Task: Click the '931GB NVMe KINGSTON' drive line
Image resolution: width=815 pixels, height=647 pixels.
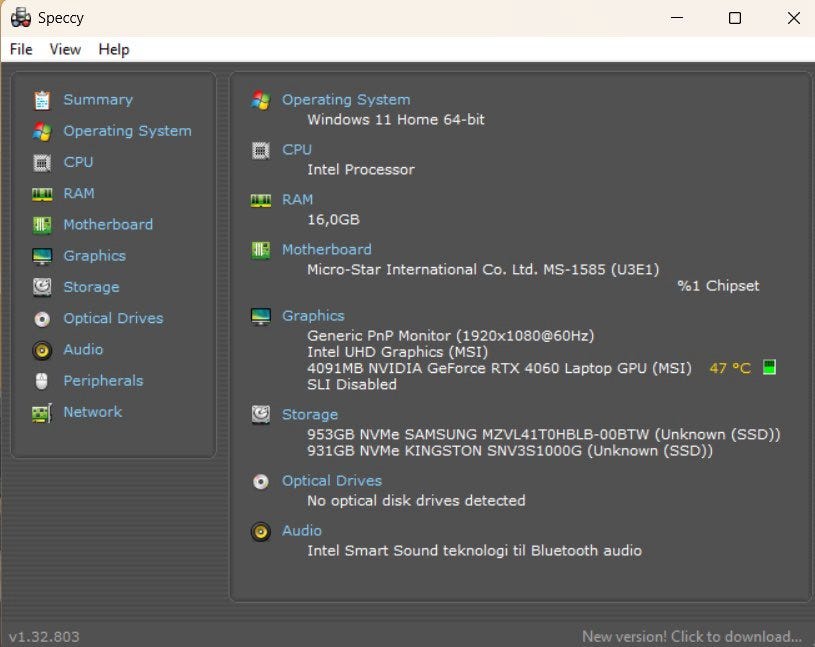Action: (510, 451)
